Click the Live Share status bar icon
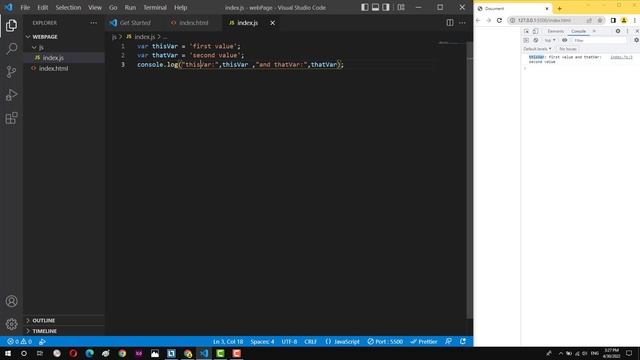Image resolution: width=640 pixels, height=360 pixels. tap(42, 342)
